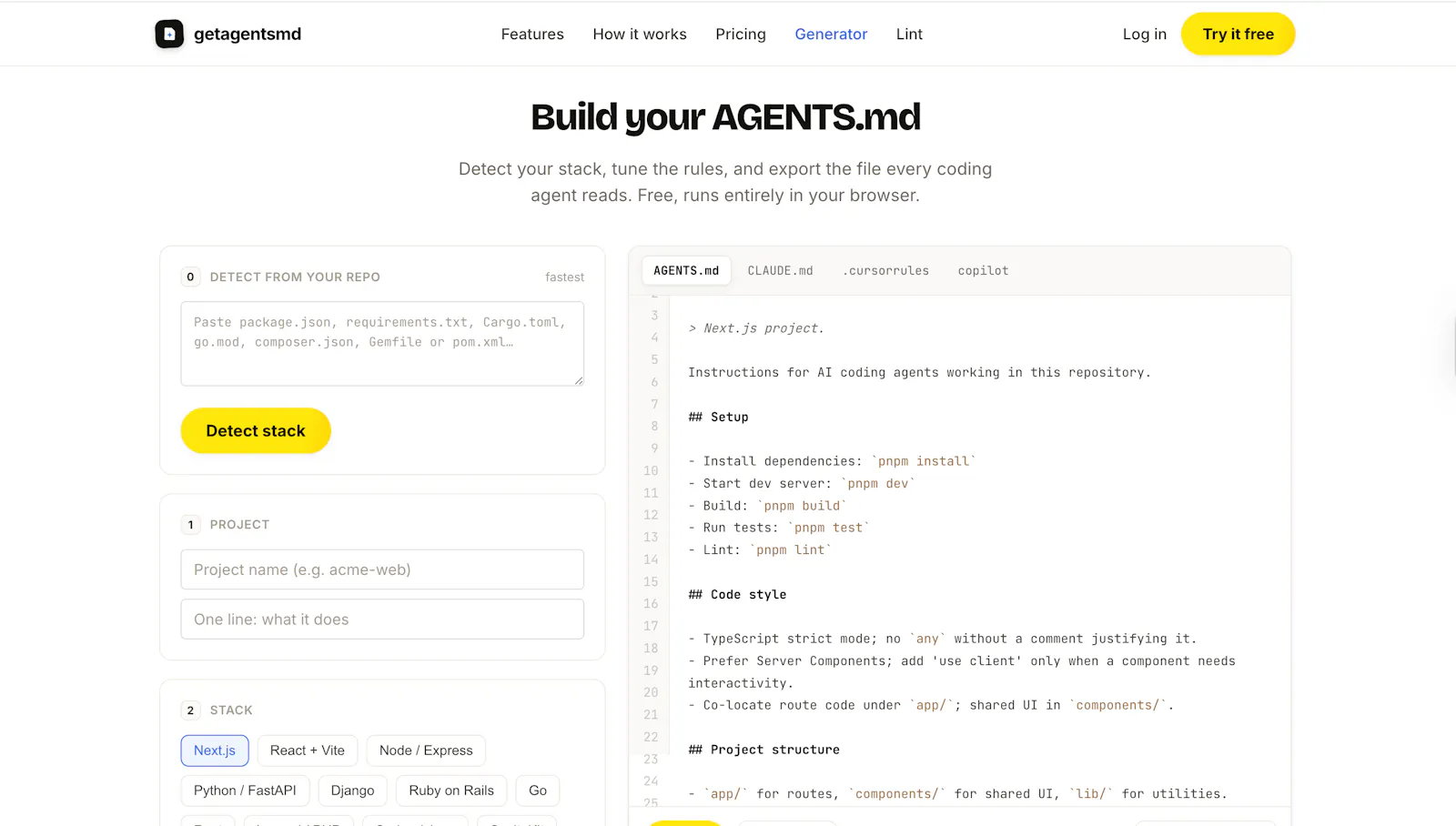Screen dimensions: 1456x826
Task: Click the step 0 number badge
Action: coord(190,277)
